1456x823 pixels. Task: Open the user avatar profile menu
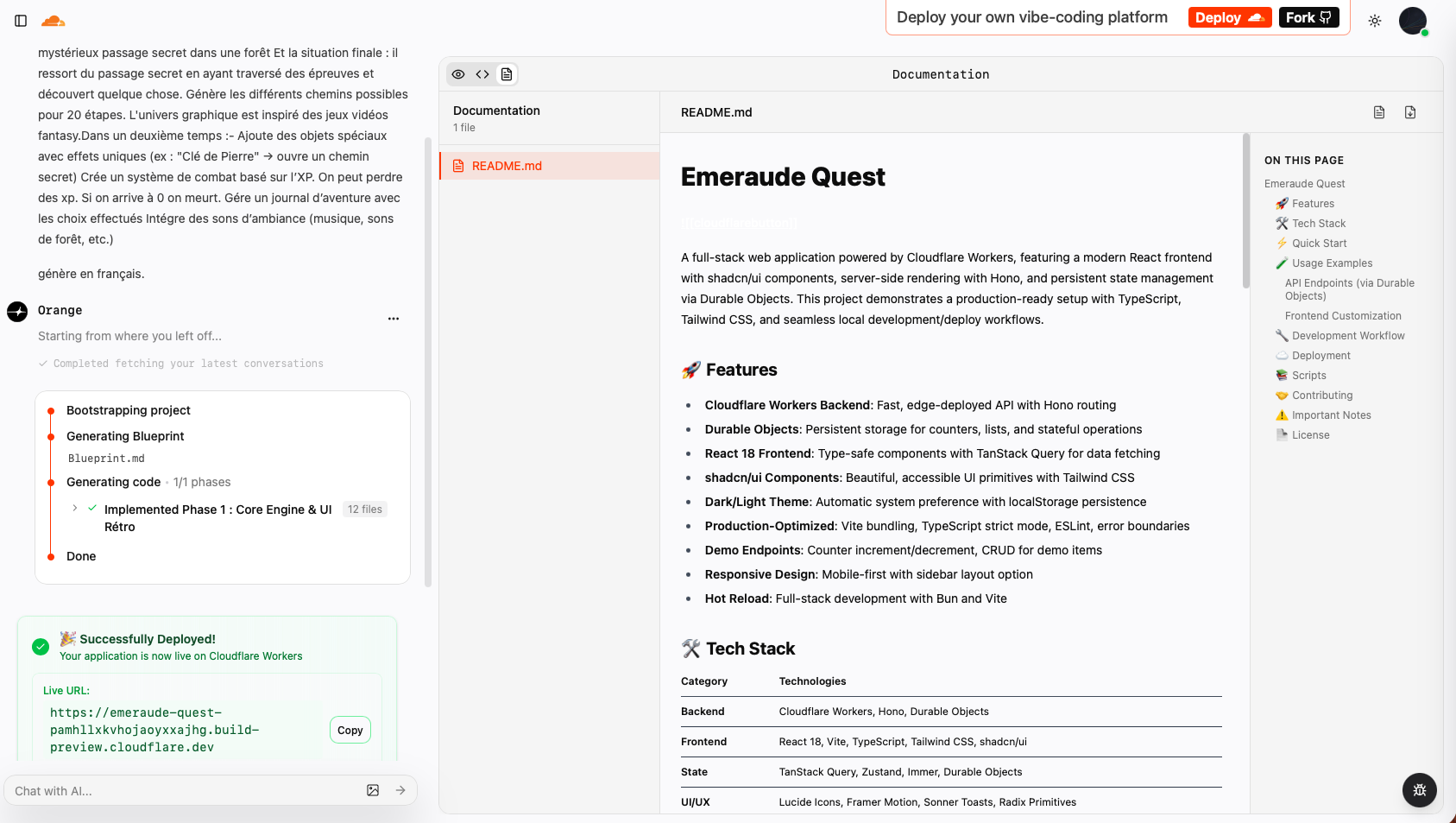(1412, 21)
